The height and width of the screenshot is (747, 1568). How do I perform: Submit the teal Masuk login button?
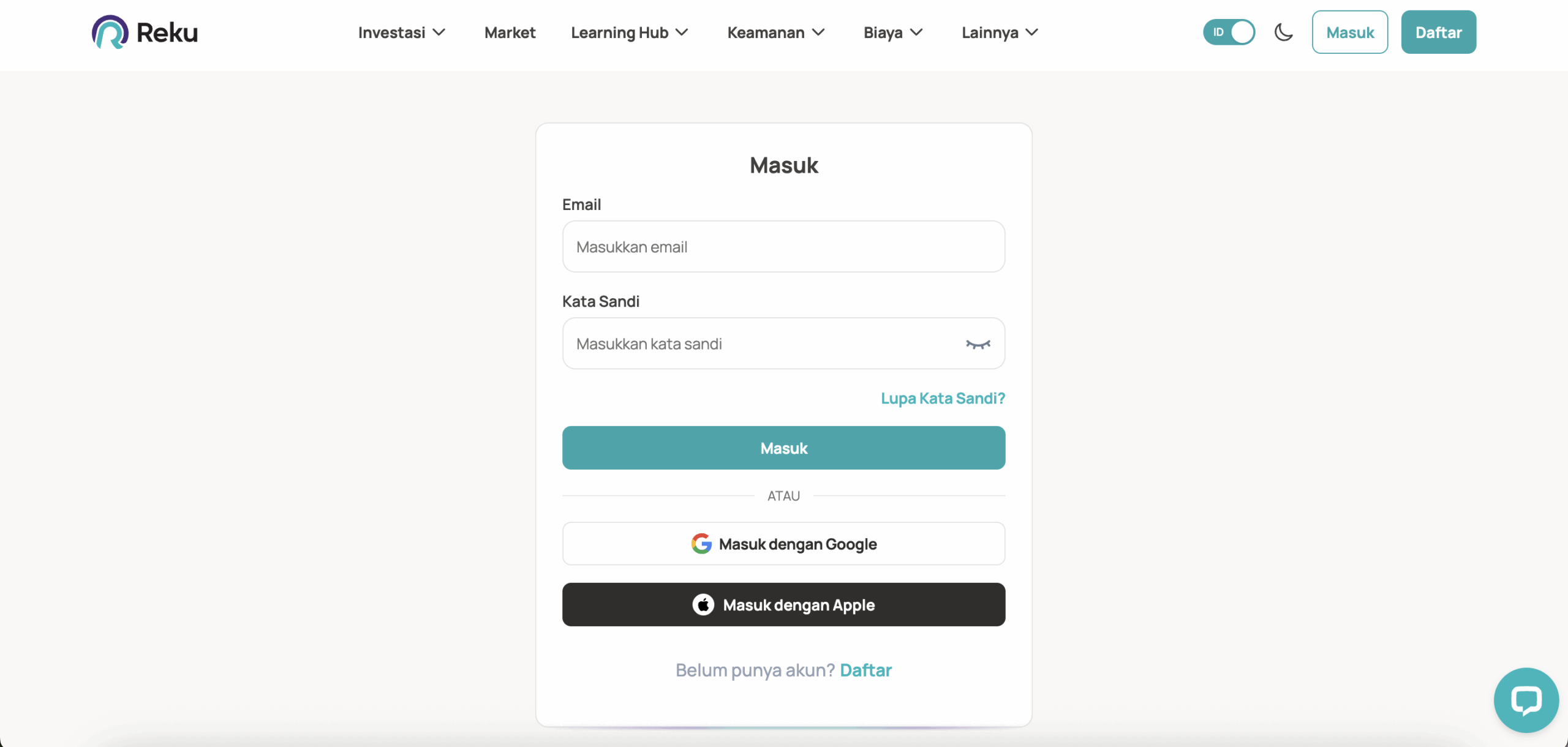pos(783,448)
